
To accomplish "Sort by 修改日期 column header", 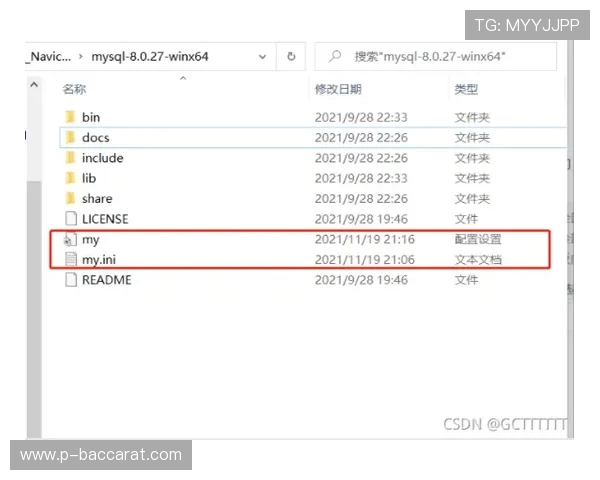I will 338,89.
